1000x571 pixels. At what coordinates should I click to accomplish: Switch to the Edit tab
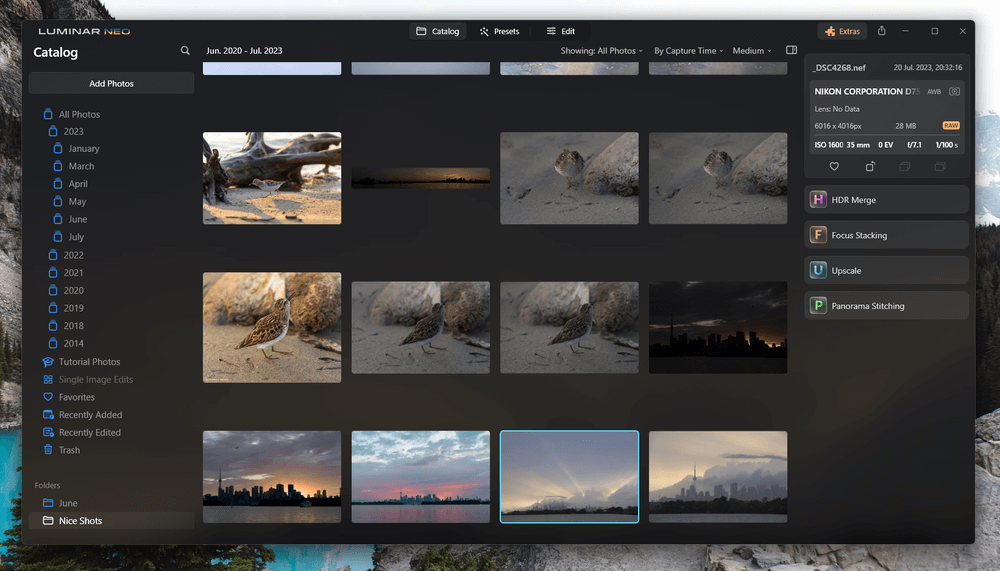(560, 31)
